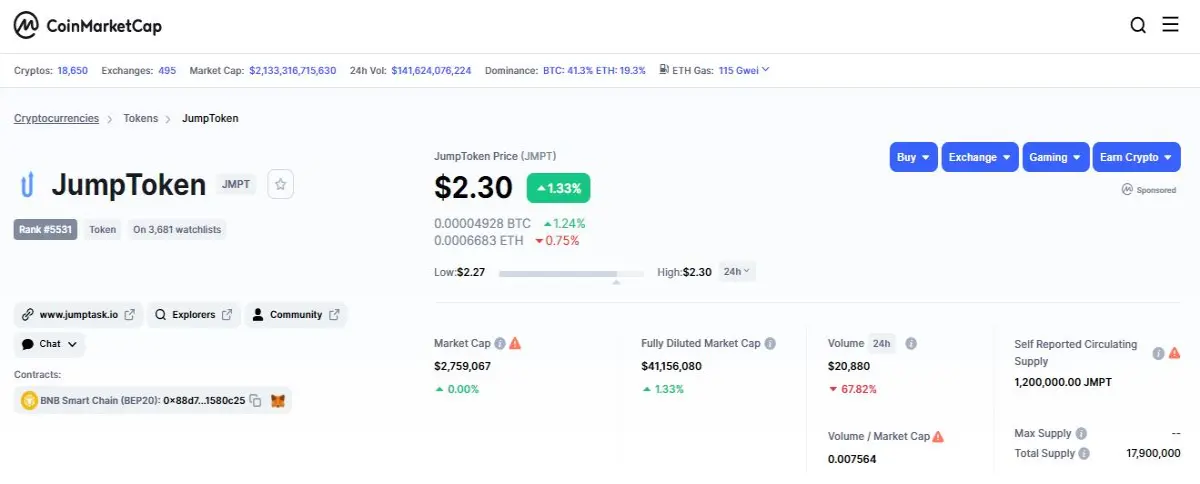Click the Total Supply info icon

pos(1085,453)
